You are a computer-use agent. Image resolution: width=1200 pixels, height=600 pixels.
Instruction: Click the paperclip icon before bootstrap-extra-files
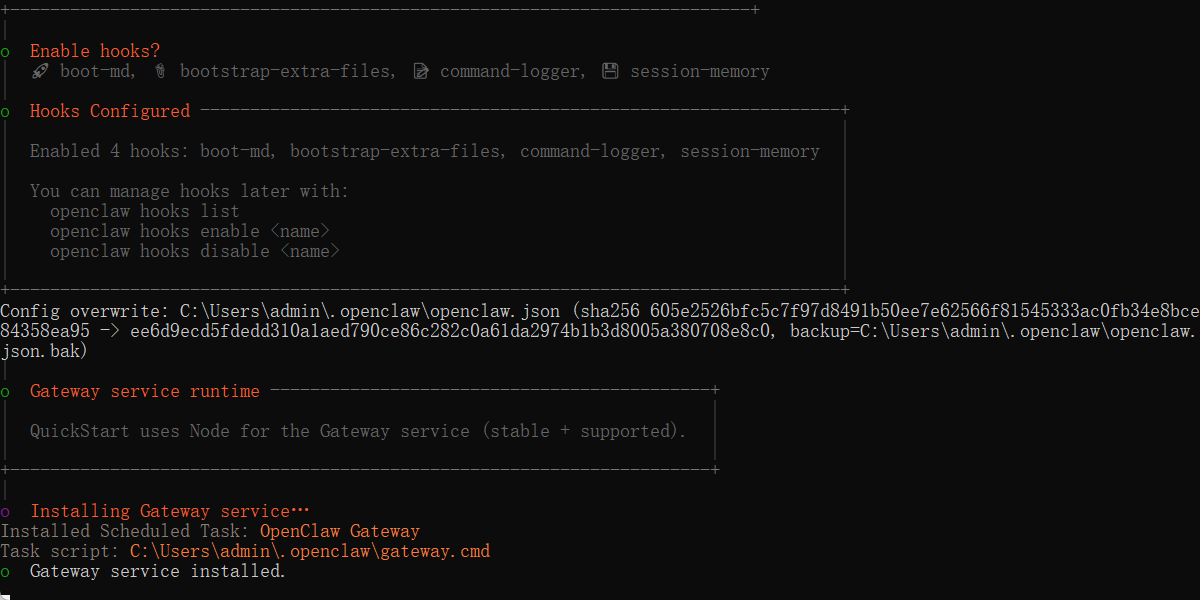tap(160, 71)
